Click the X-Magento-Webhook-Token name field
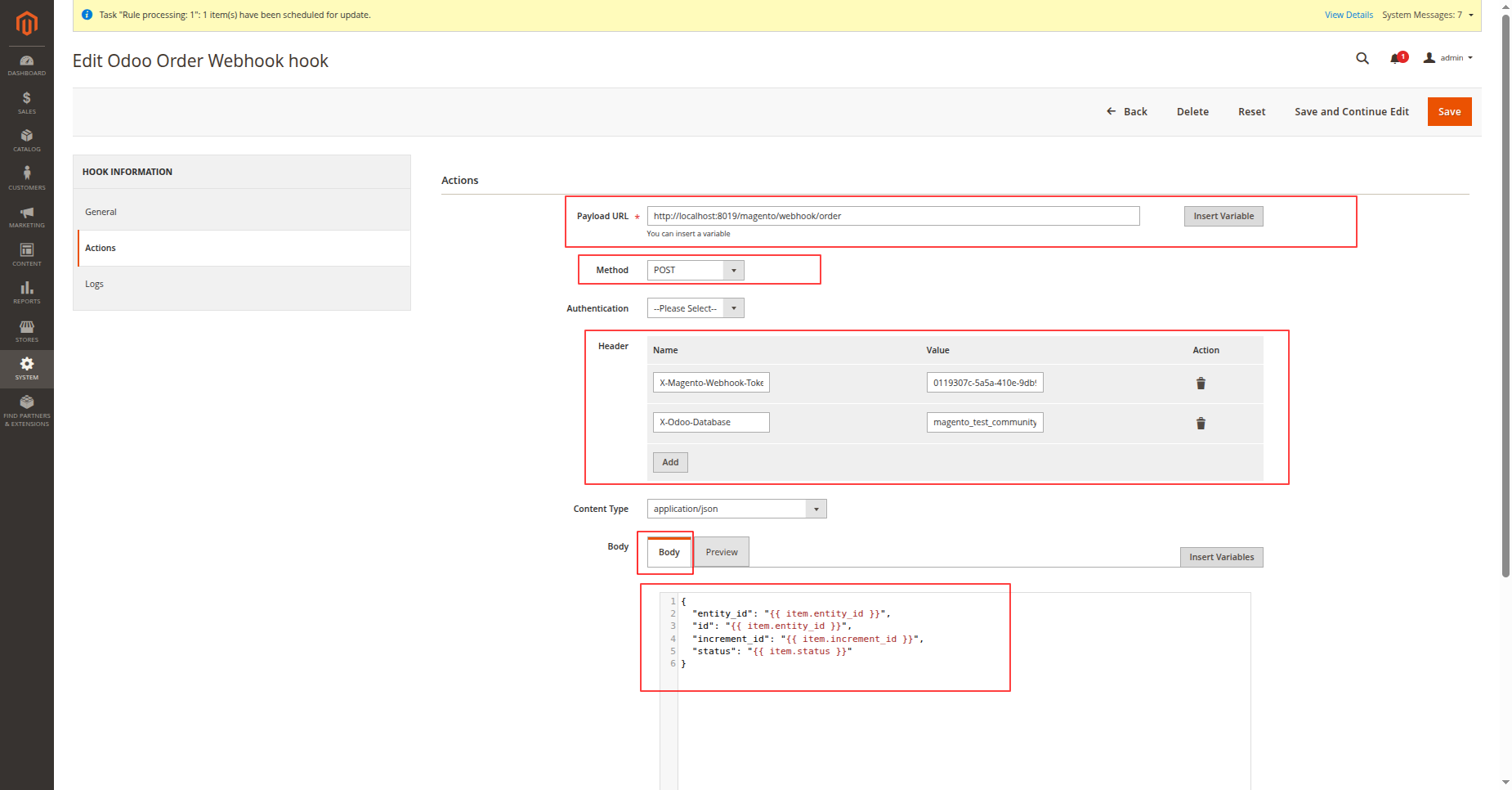The width and height of the screenshot is (1512, 790). coord(711,383)
